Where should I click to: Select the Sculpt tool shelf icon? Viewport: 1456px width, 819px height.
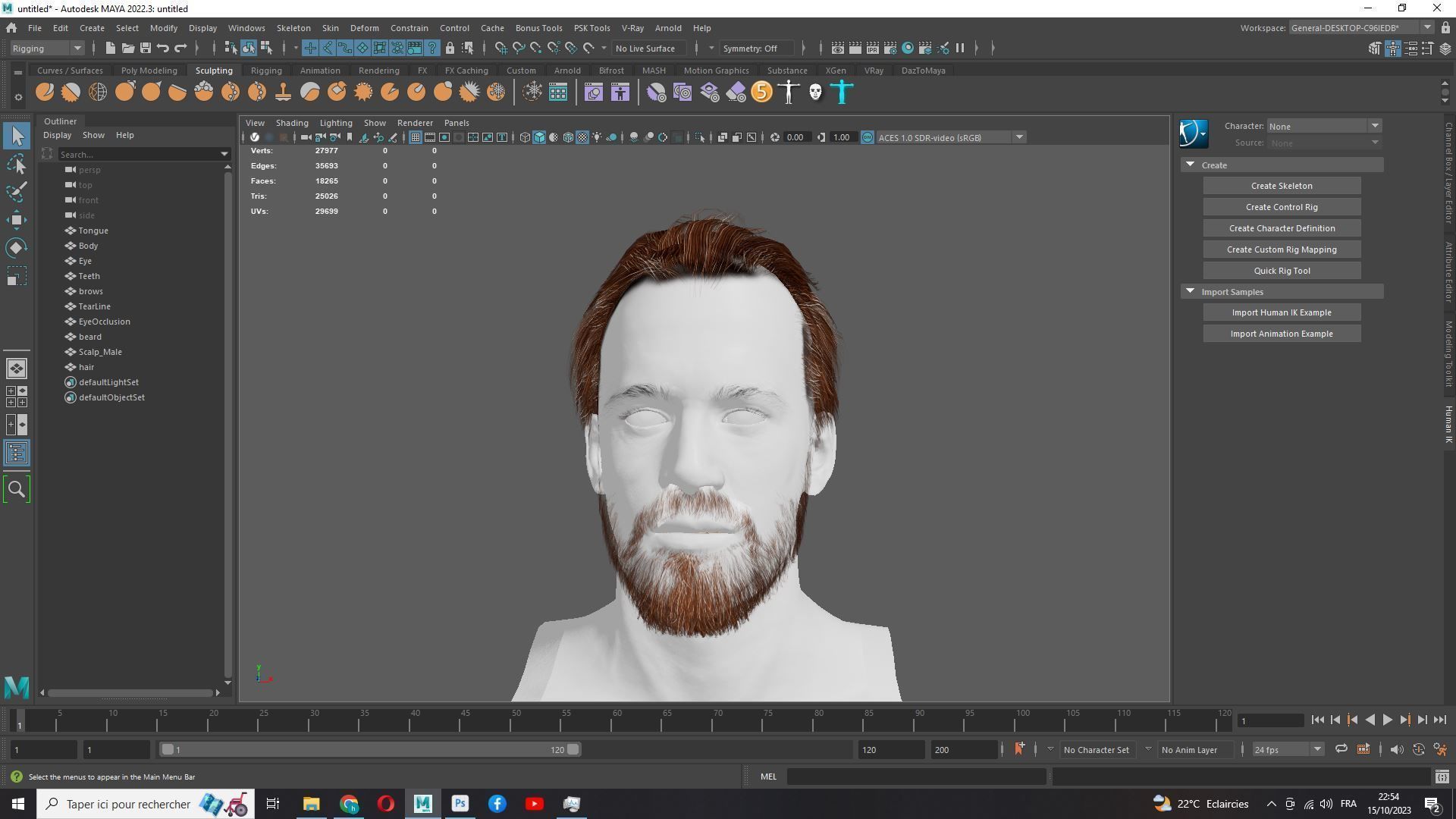pos(44,93)
